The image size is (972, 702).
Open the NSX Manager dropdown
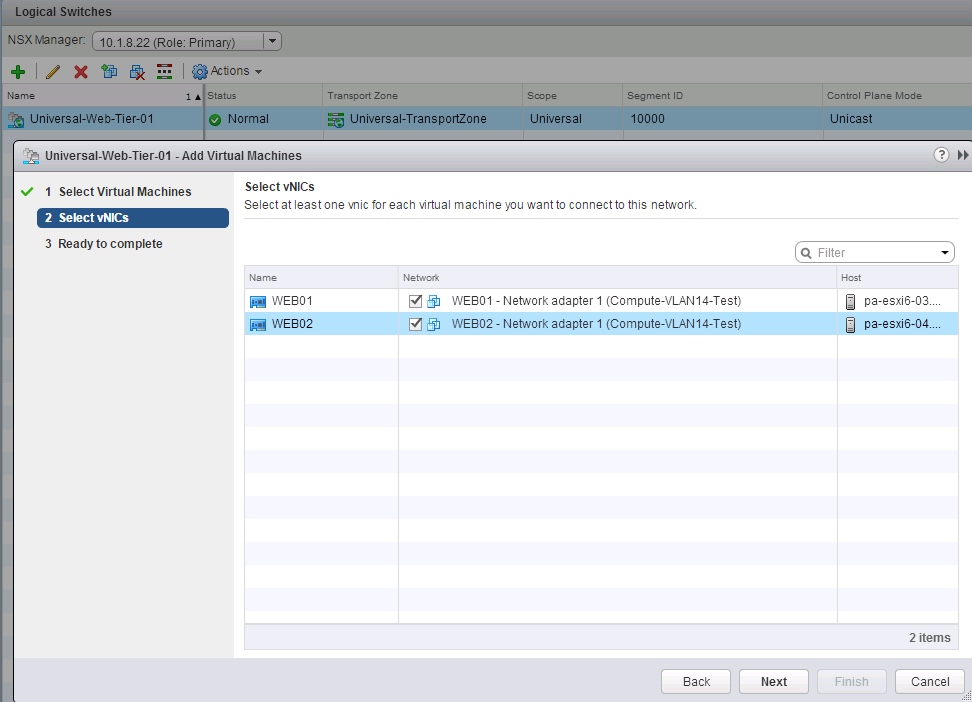tap(270, 41)
